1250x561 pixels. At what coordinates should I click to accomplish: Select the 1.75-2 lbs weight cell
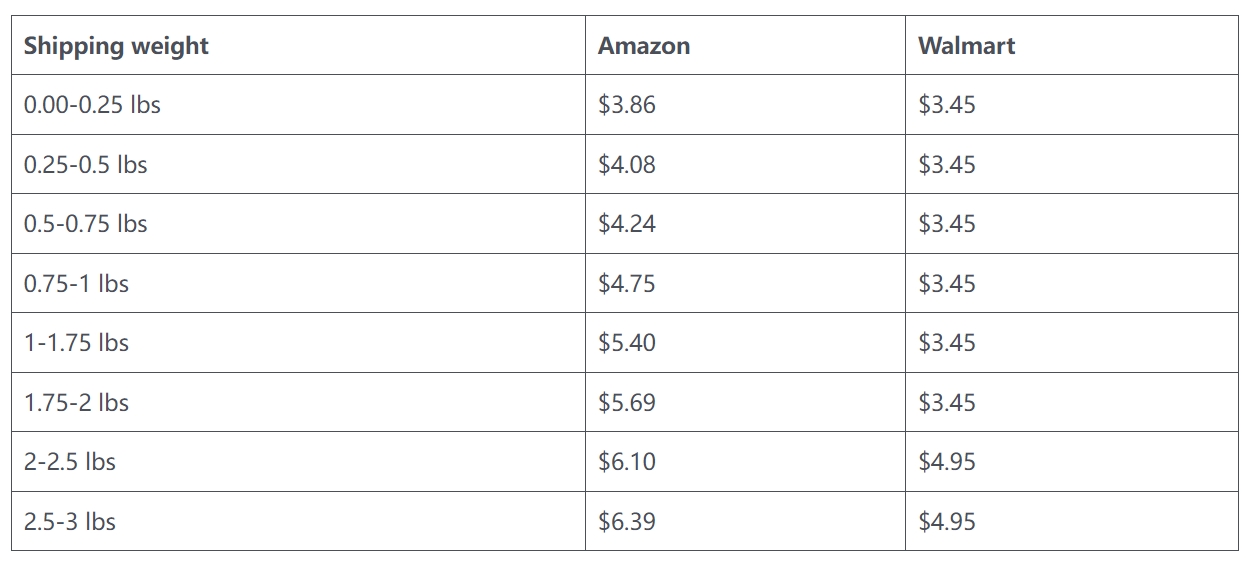point(298,402)
